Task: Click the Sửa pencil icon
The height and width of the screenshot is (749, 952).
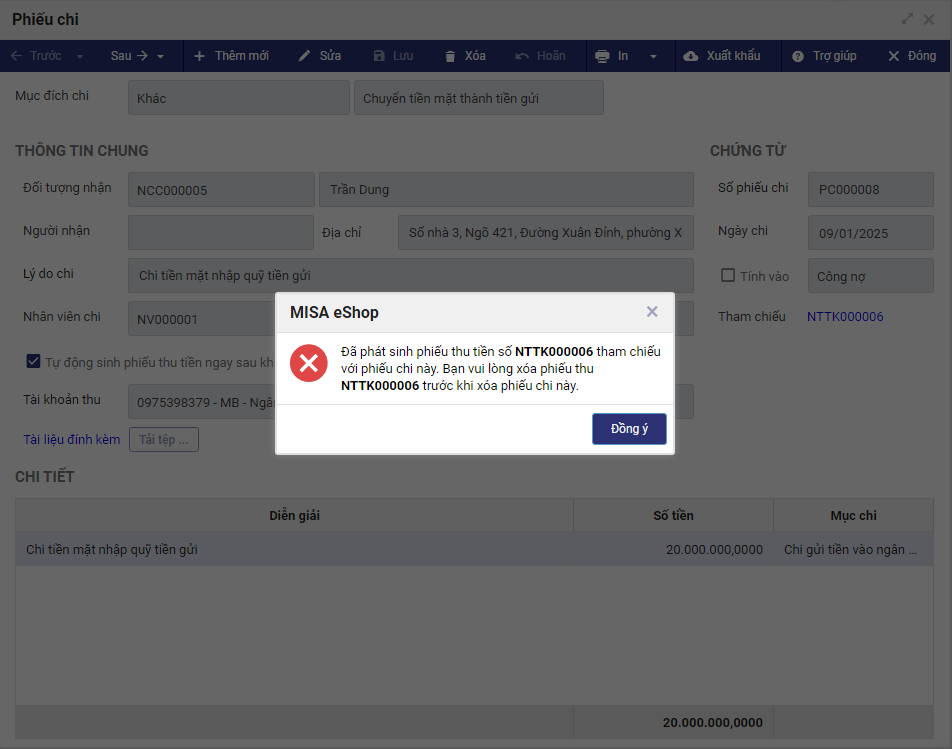Action: click(304, 56)
